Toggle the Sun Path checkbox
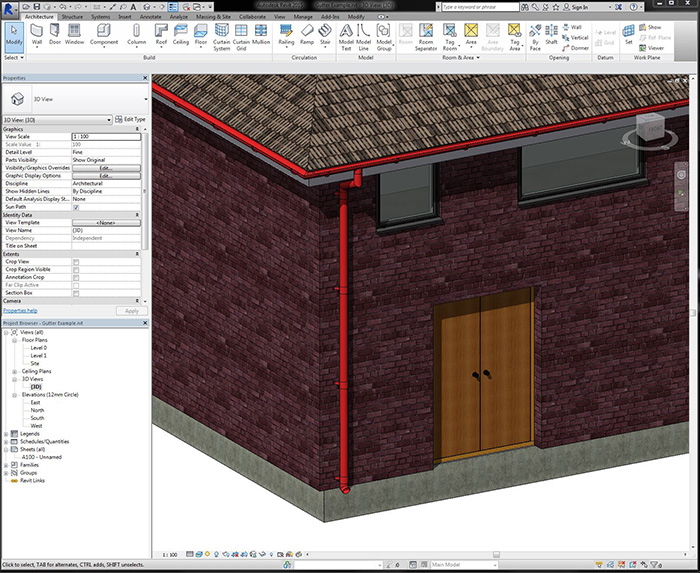700x573 pixels. click(x=76, y=207)
